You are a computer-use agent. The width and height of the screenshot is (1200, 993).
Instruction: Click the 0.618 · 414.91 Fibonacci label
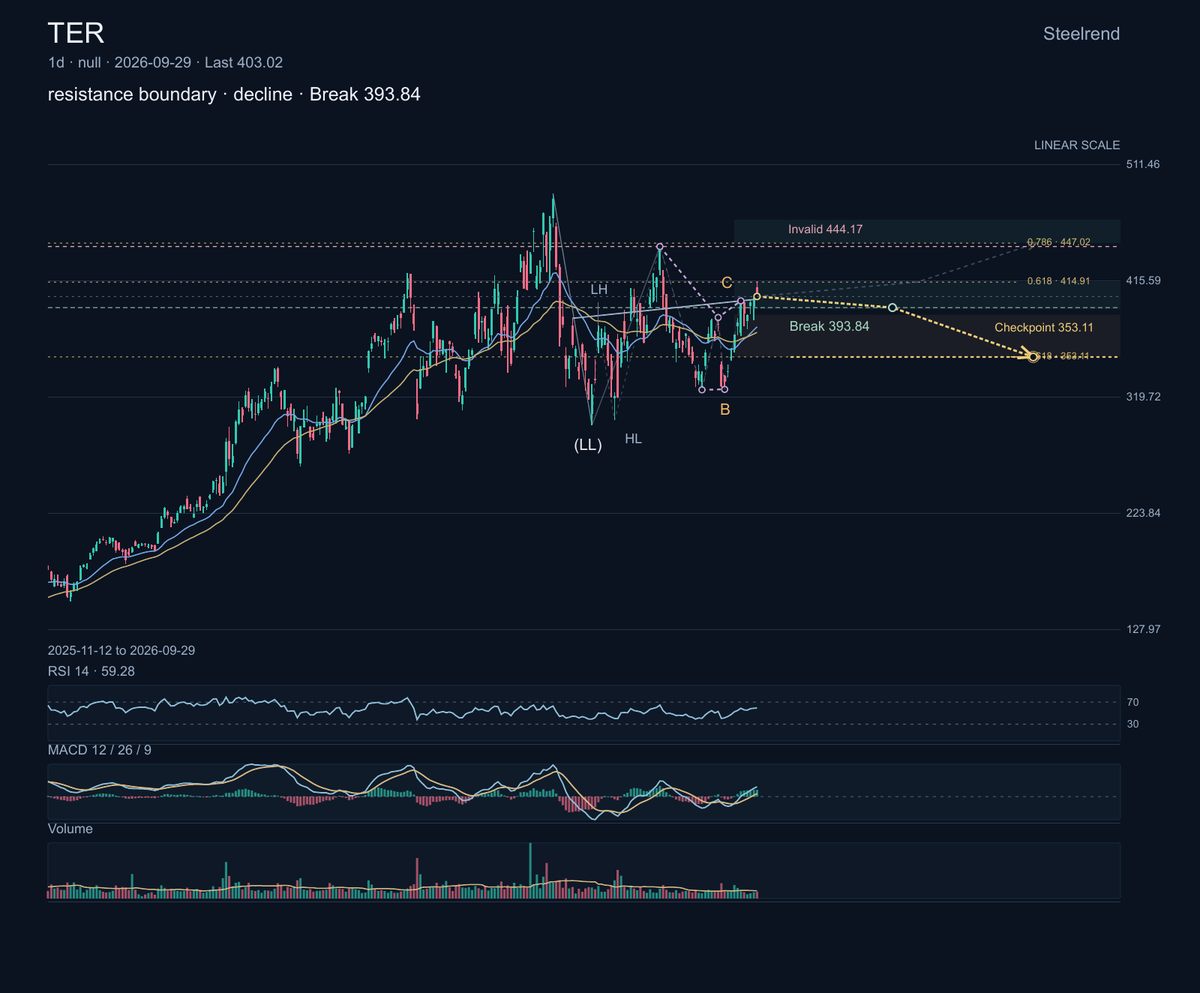1058,281
